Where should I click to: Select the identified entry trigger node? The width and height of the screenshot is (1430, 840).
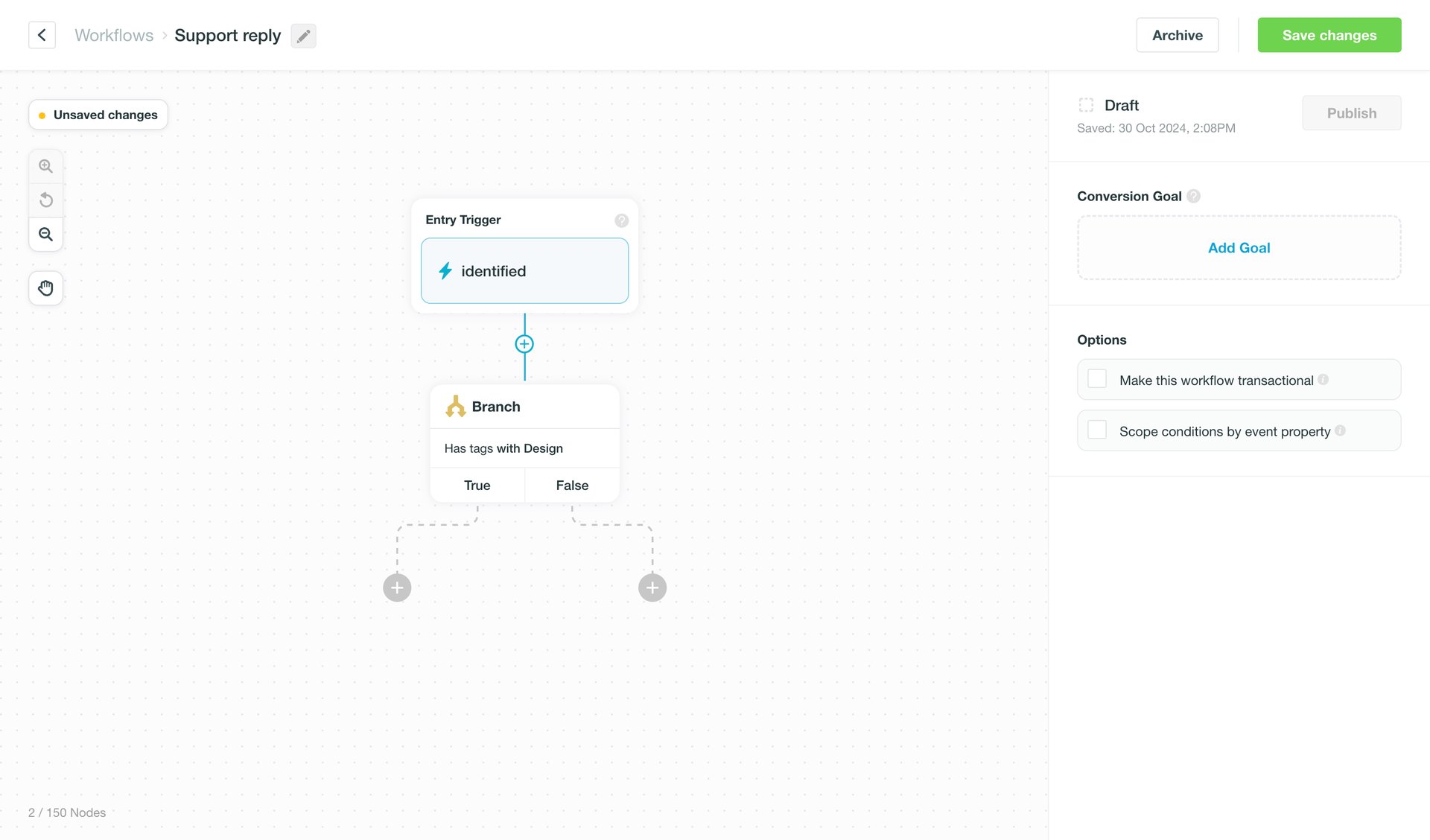524,270
